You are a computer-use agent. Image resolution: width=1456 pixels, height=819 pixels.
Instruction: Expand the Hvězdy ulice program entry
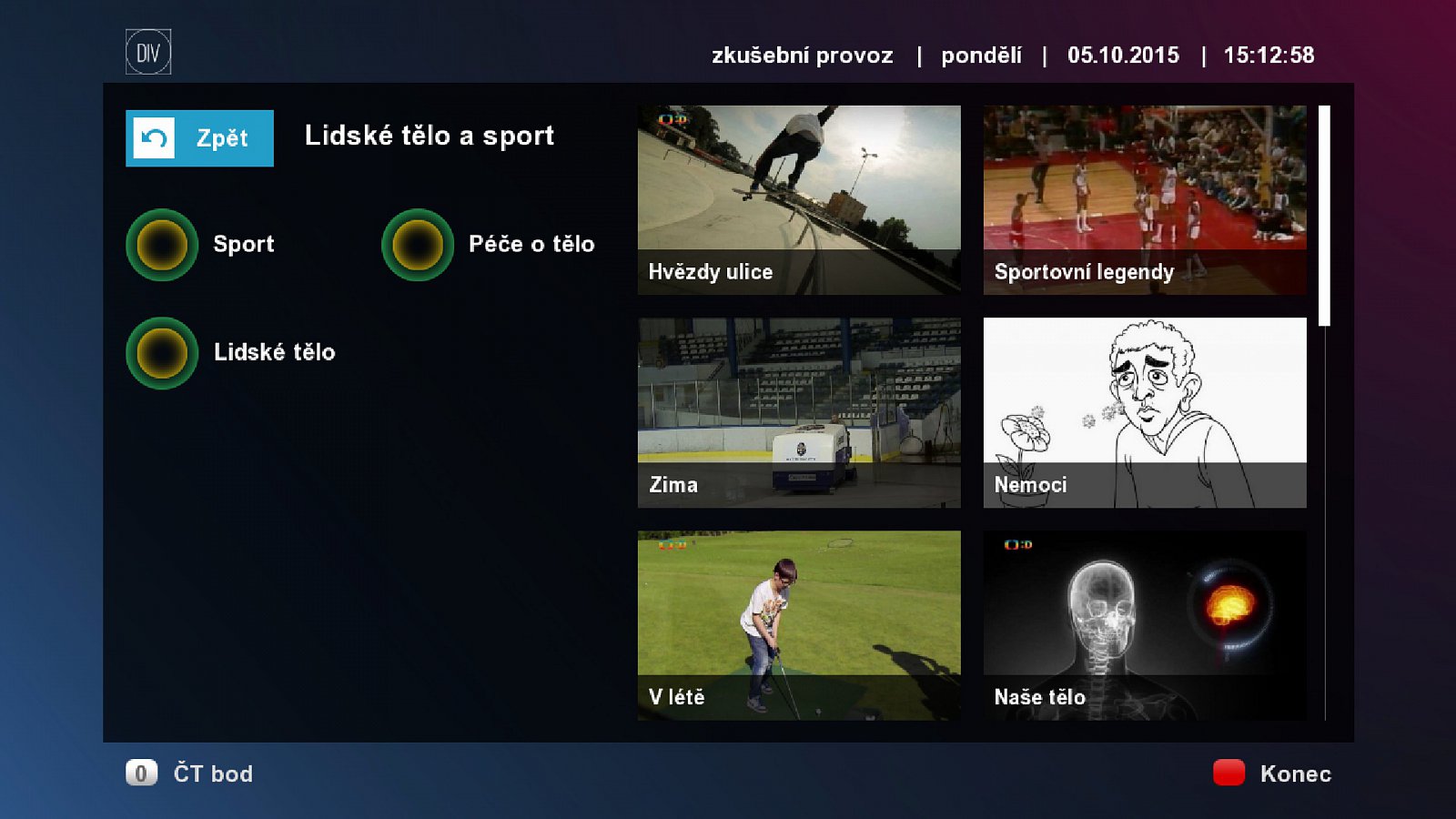(800, 200)
